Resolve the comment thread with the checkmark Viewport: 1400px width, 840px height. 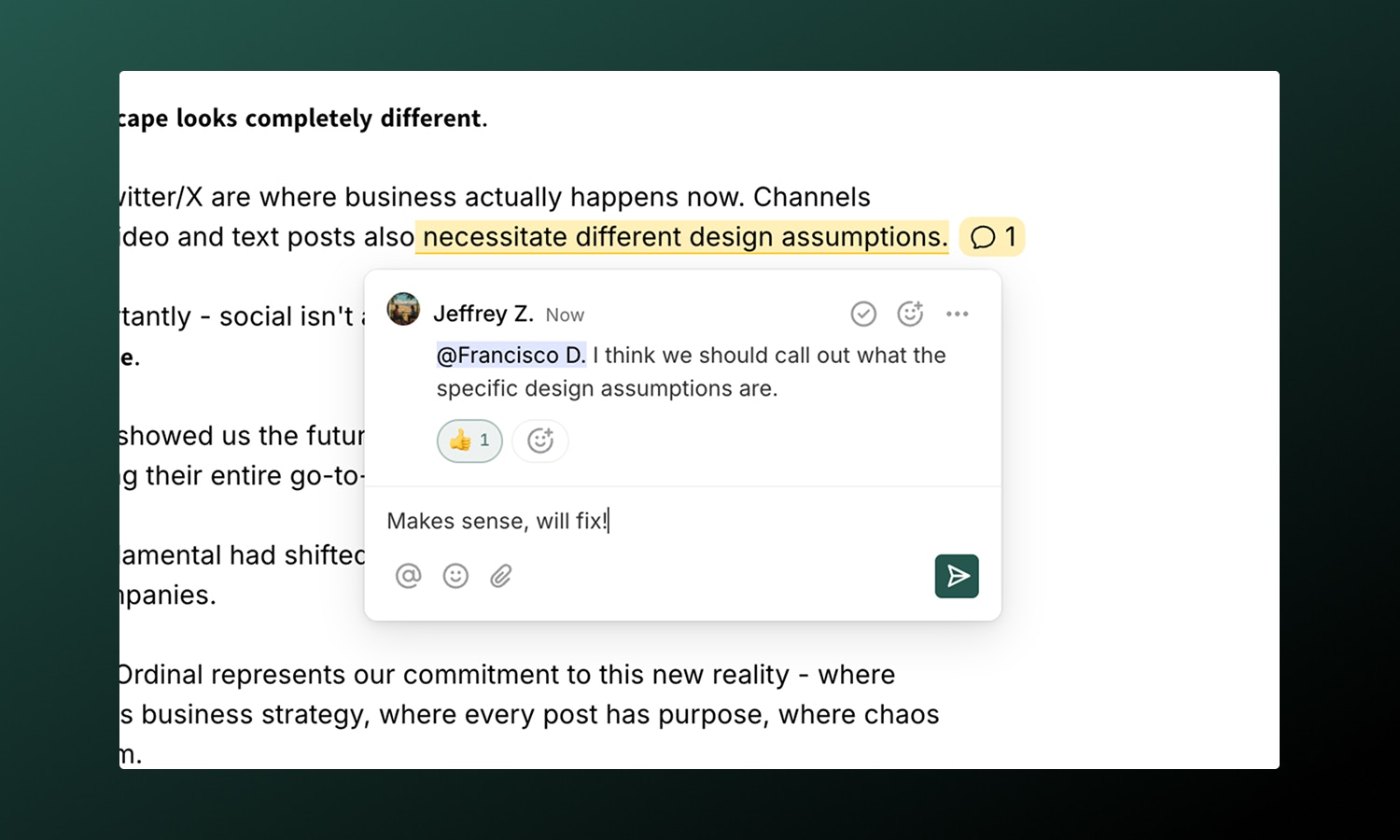pyautogui.click(x=863, y=314)
